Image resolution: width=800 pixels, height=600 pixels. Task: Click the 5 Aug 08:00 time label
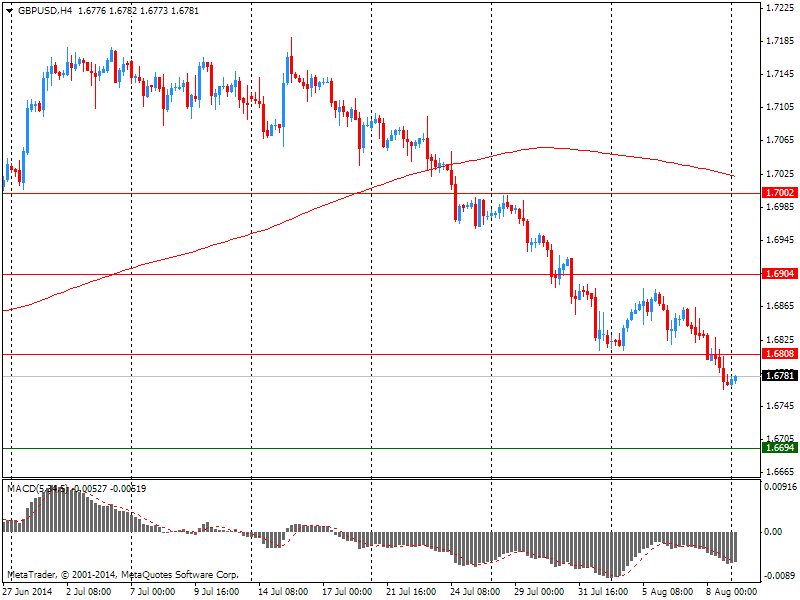click(x=668, y=592)
